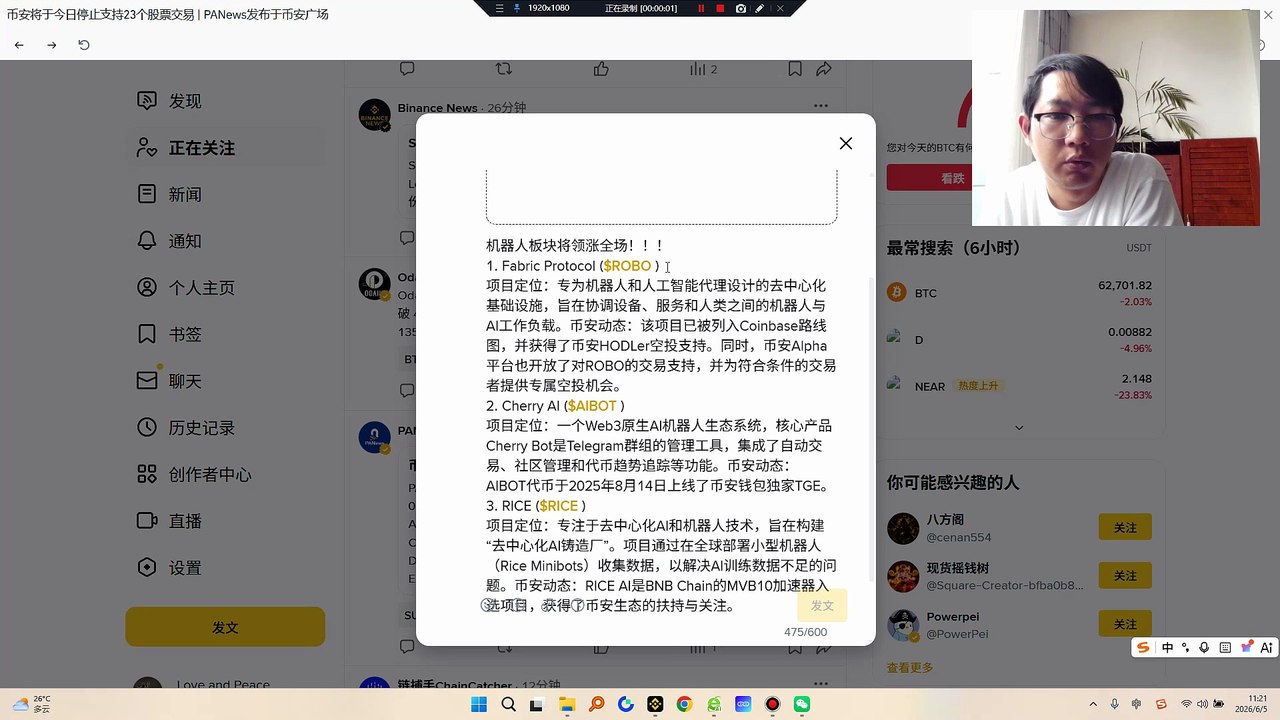Open the red recorder app in taskbar
The width and height of the screenshot is (1280, 720).
click(772, 704)
